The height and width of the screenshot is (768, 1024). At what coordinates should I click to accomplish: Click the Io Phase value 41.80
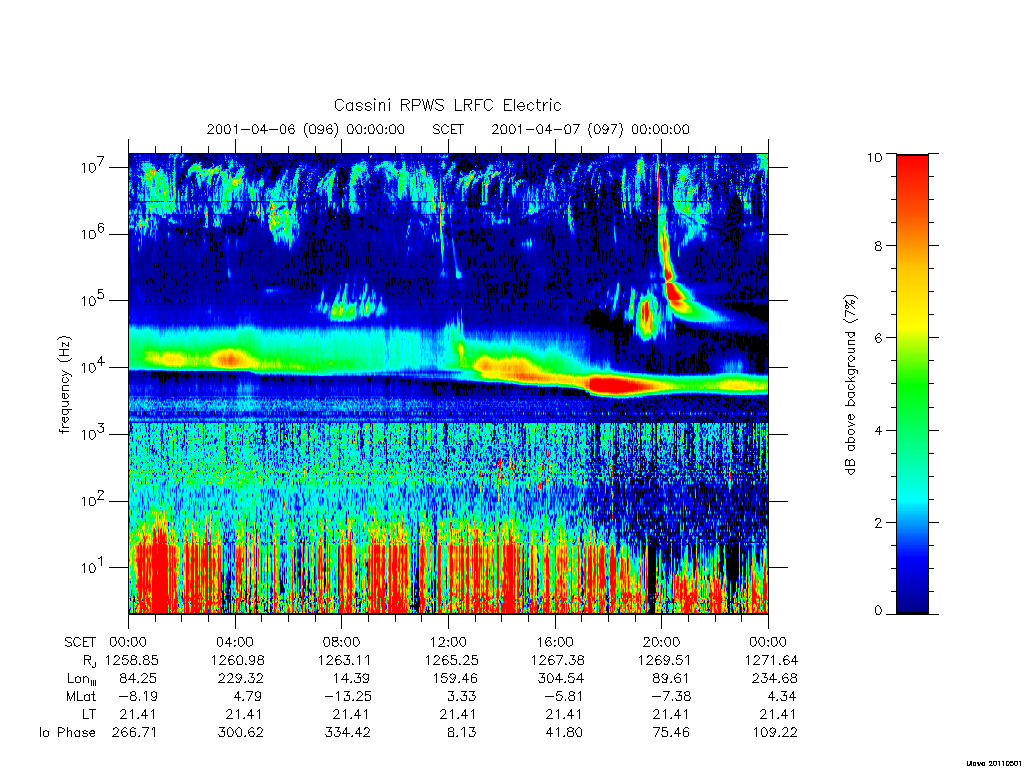(x=564, y=733)
